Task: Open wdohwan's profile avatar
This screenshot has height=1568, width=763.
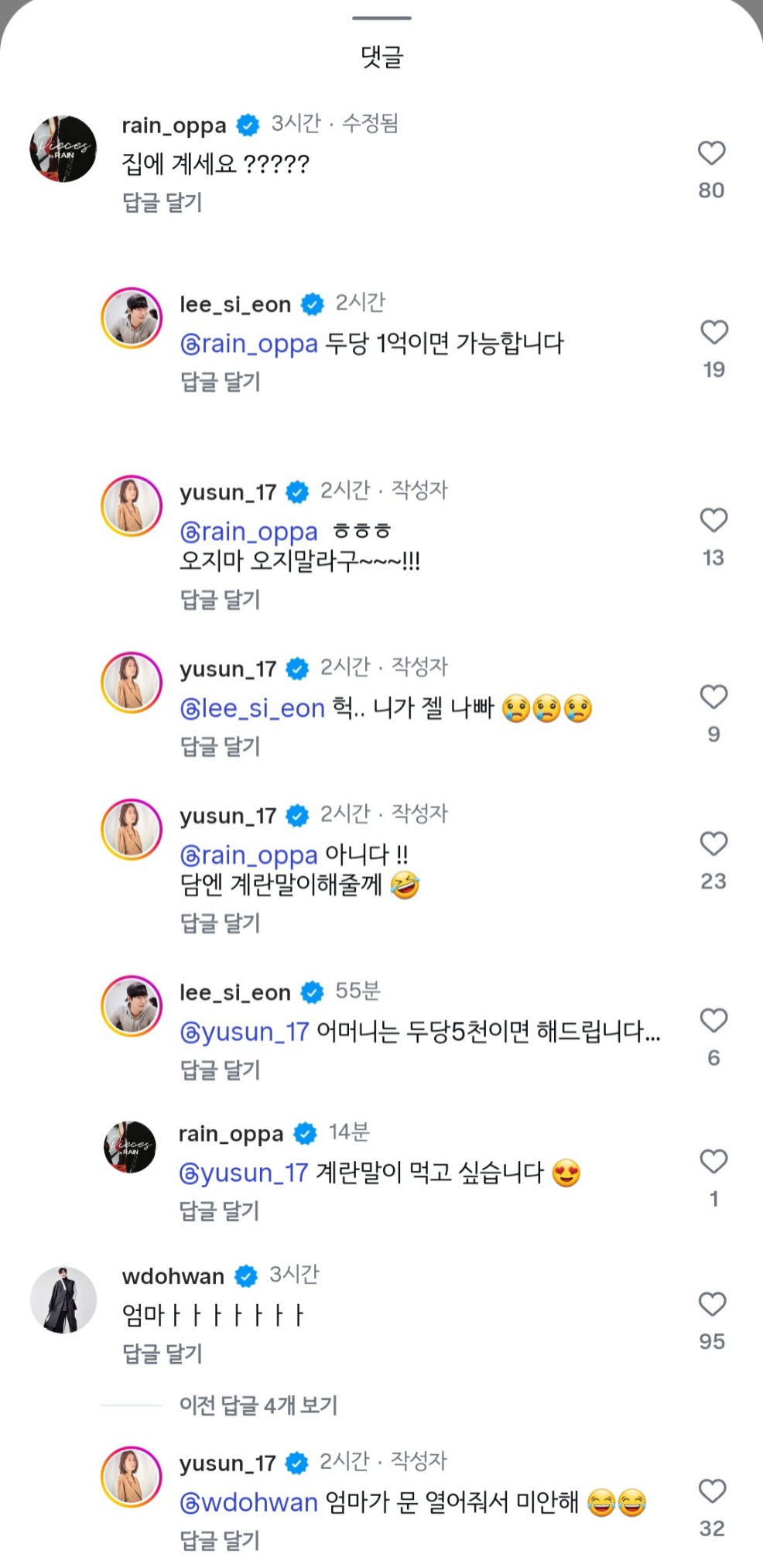Action: 63,1300
